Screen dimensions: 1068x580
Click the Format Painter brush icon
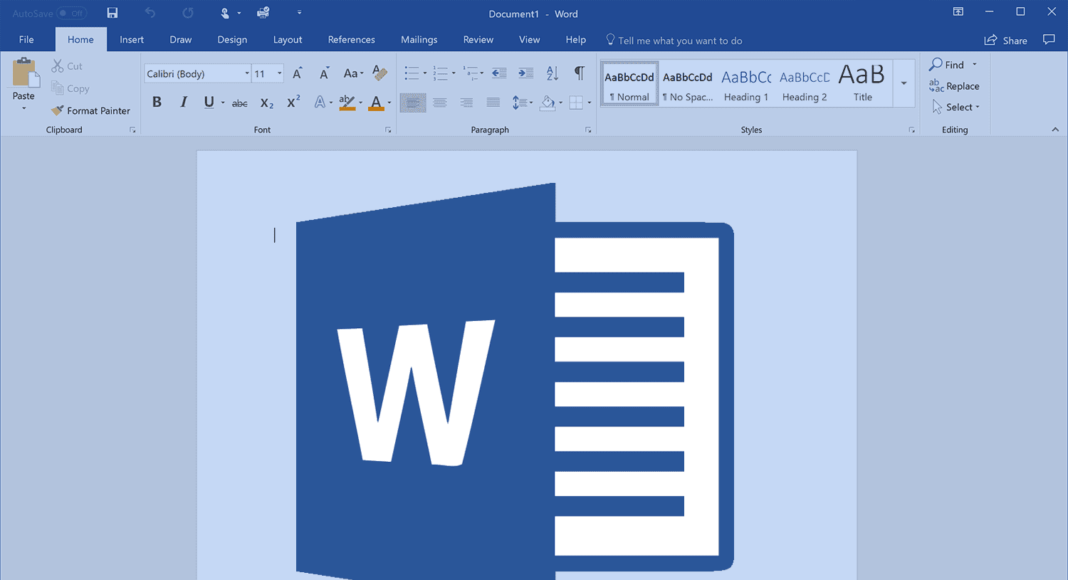pyautogui.click(x=57, y=111)
